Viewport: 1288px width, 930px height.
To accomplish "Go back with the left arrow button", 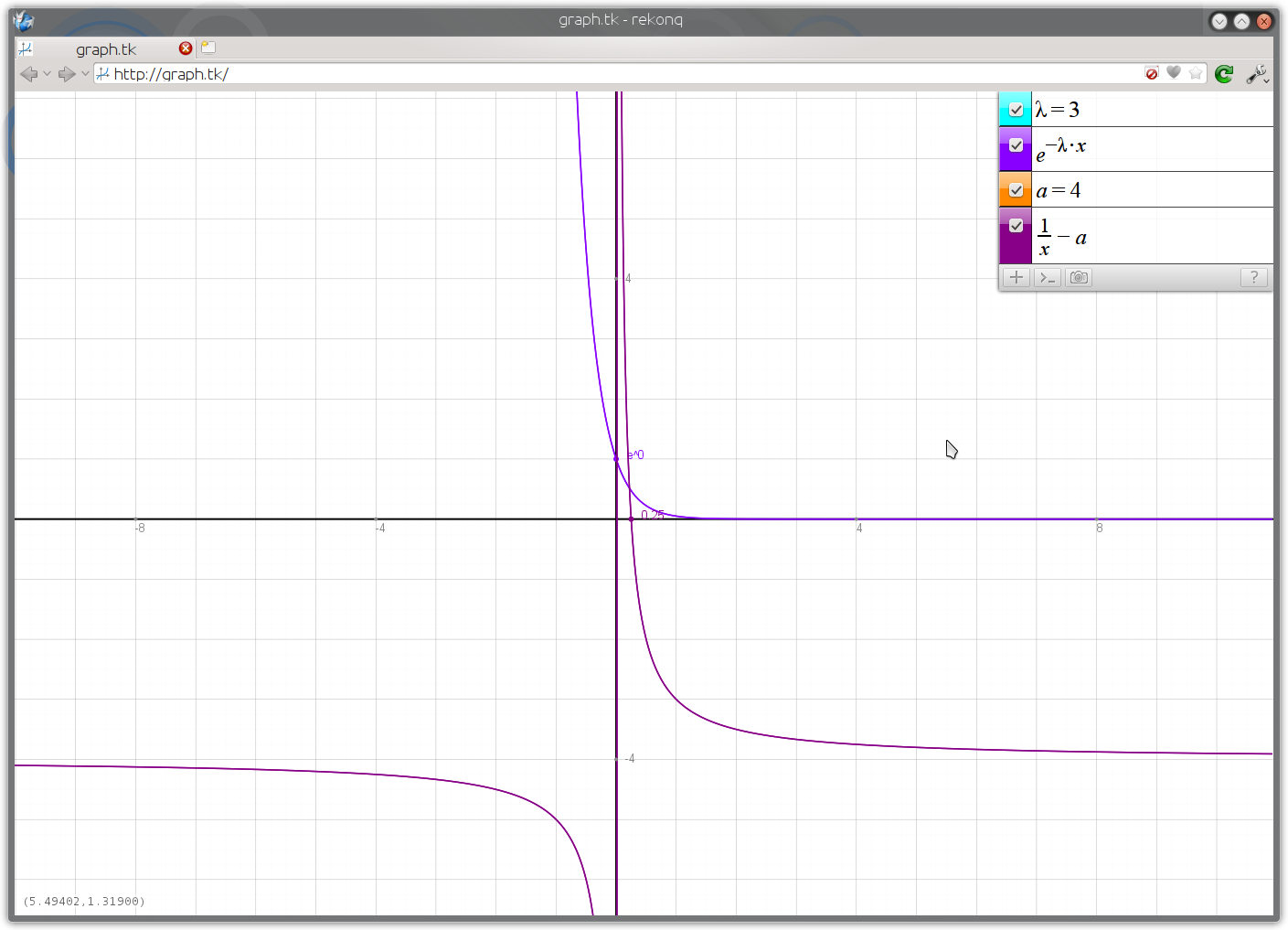I will [x=28, y=74].
